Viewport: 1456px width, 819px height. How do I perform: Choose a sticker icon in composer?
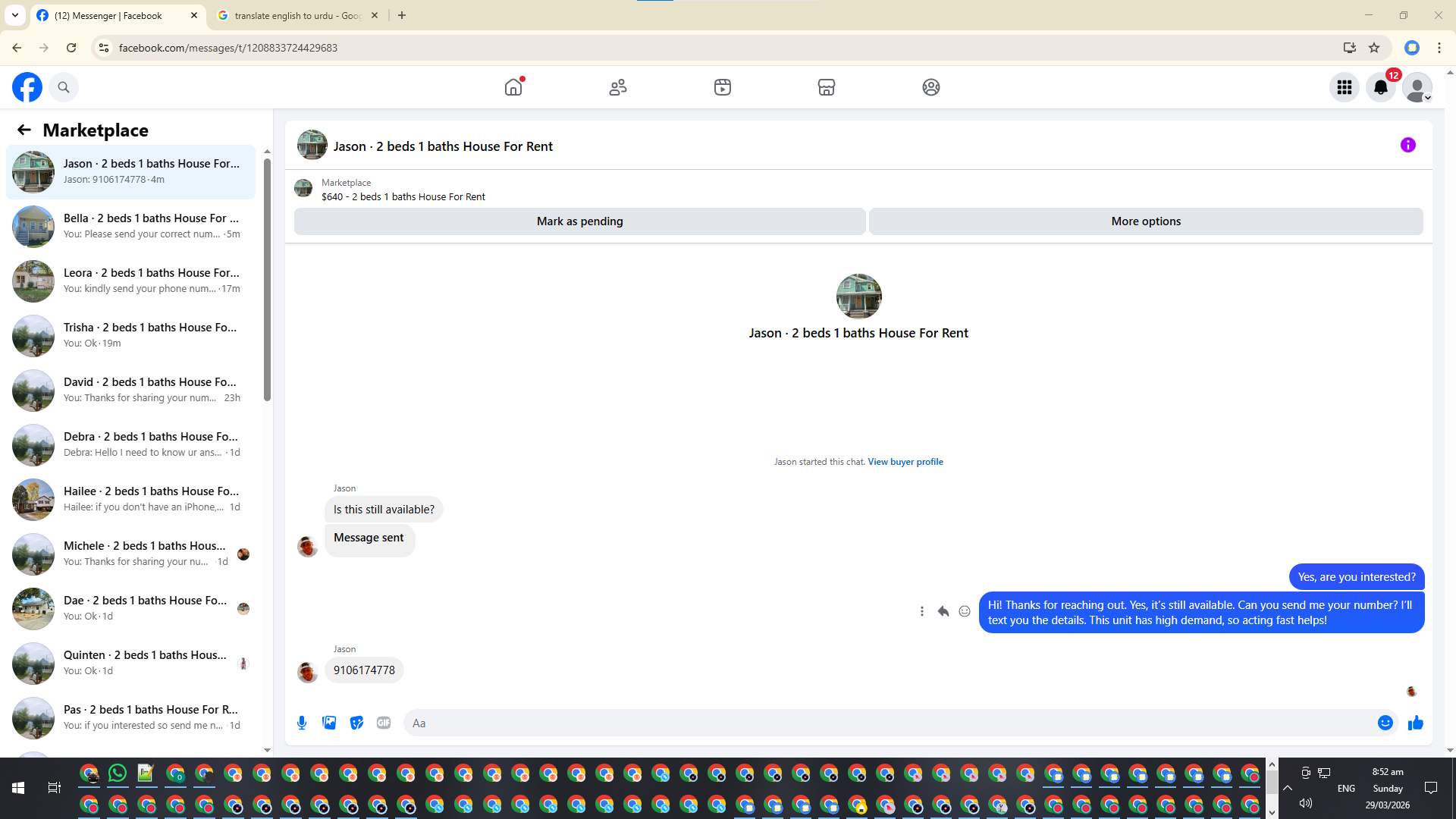[x=356, y=723]
